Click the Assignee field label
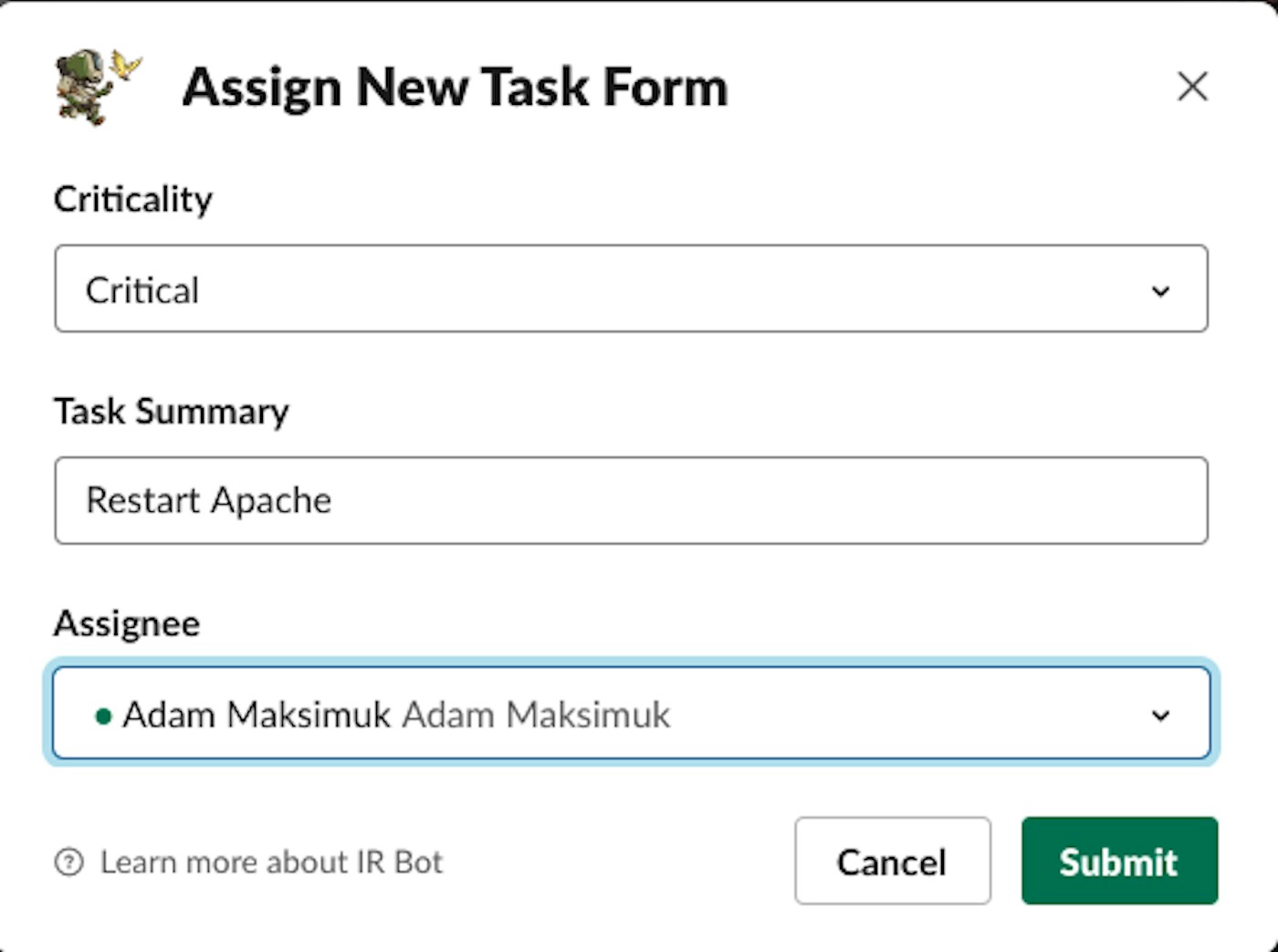Viewport: 1278px width, 952px height. (x=127, y=624)
